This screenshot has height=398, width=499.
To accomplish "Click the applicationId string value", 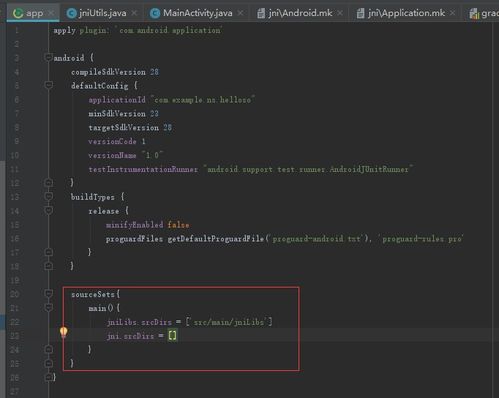I will (x=203, y=100).
